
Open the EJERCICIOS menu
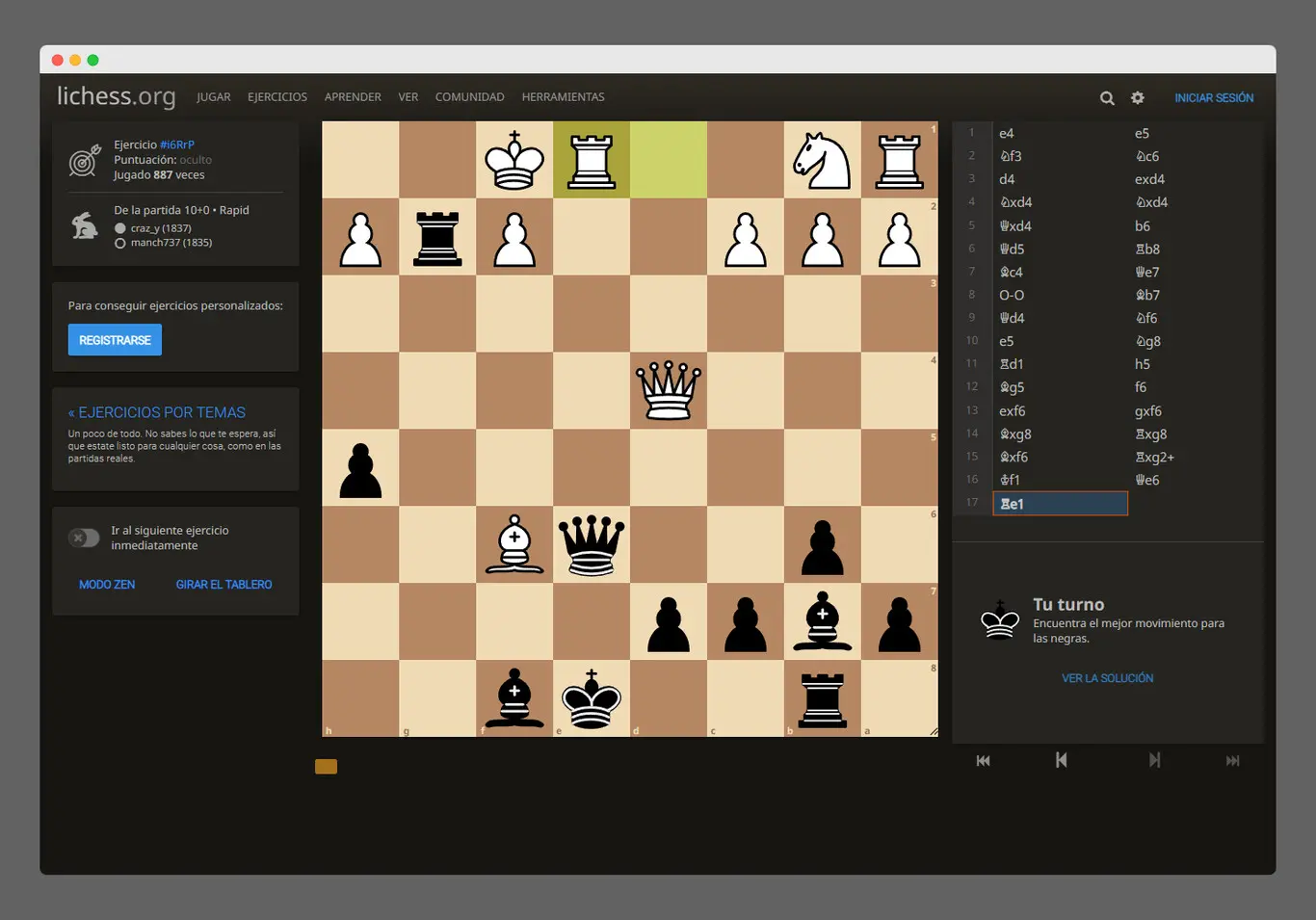click(277, 97)
